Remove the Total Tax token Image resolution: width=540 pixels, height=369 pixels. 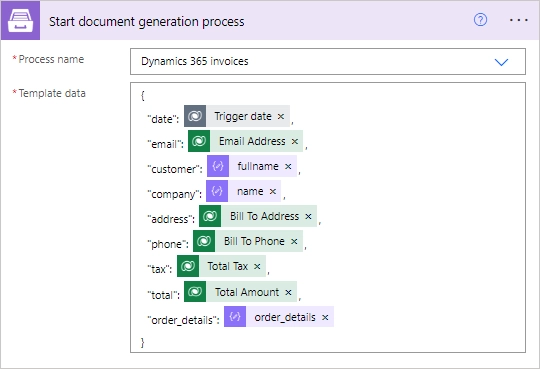257,266
